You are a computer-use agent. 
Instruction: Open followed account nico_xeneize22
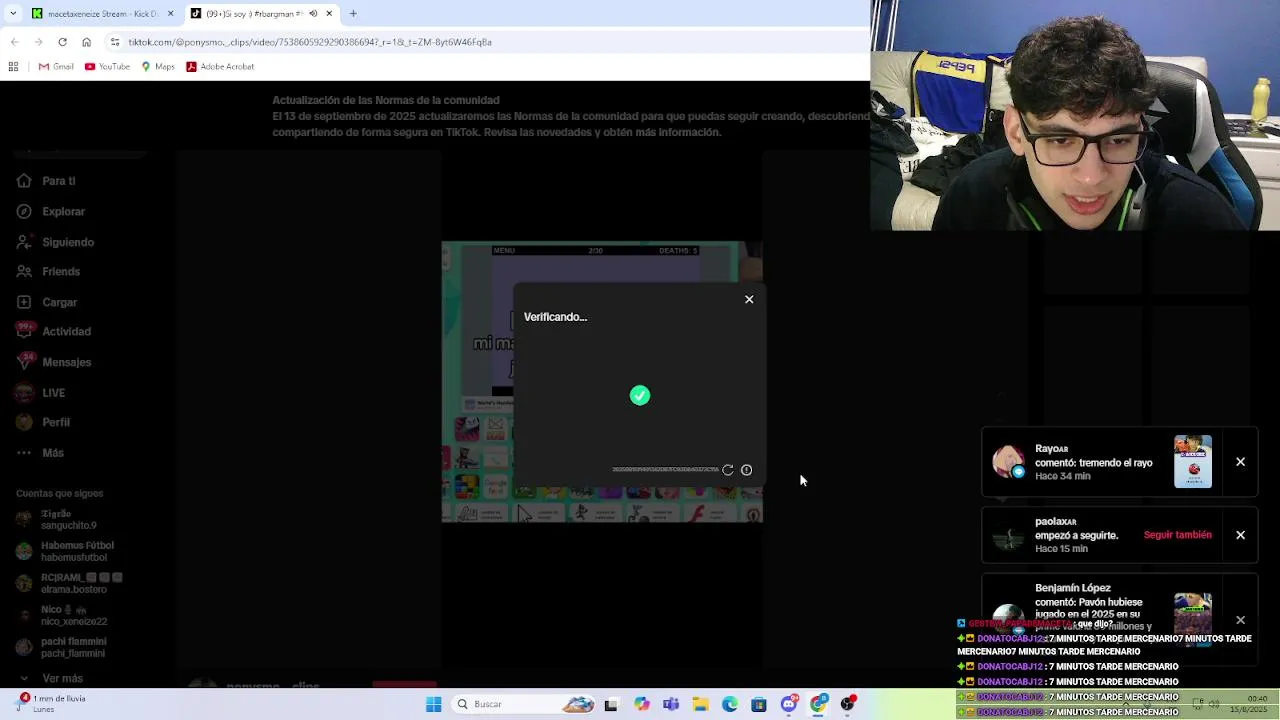(62, 615)
